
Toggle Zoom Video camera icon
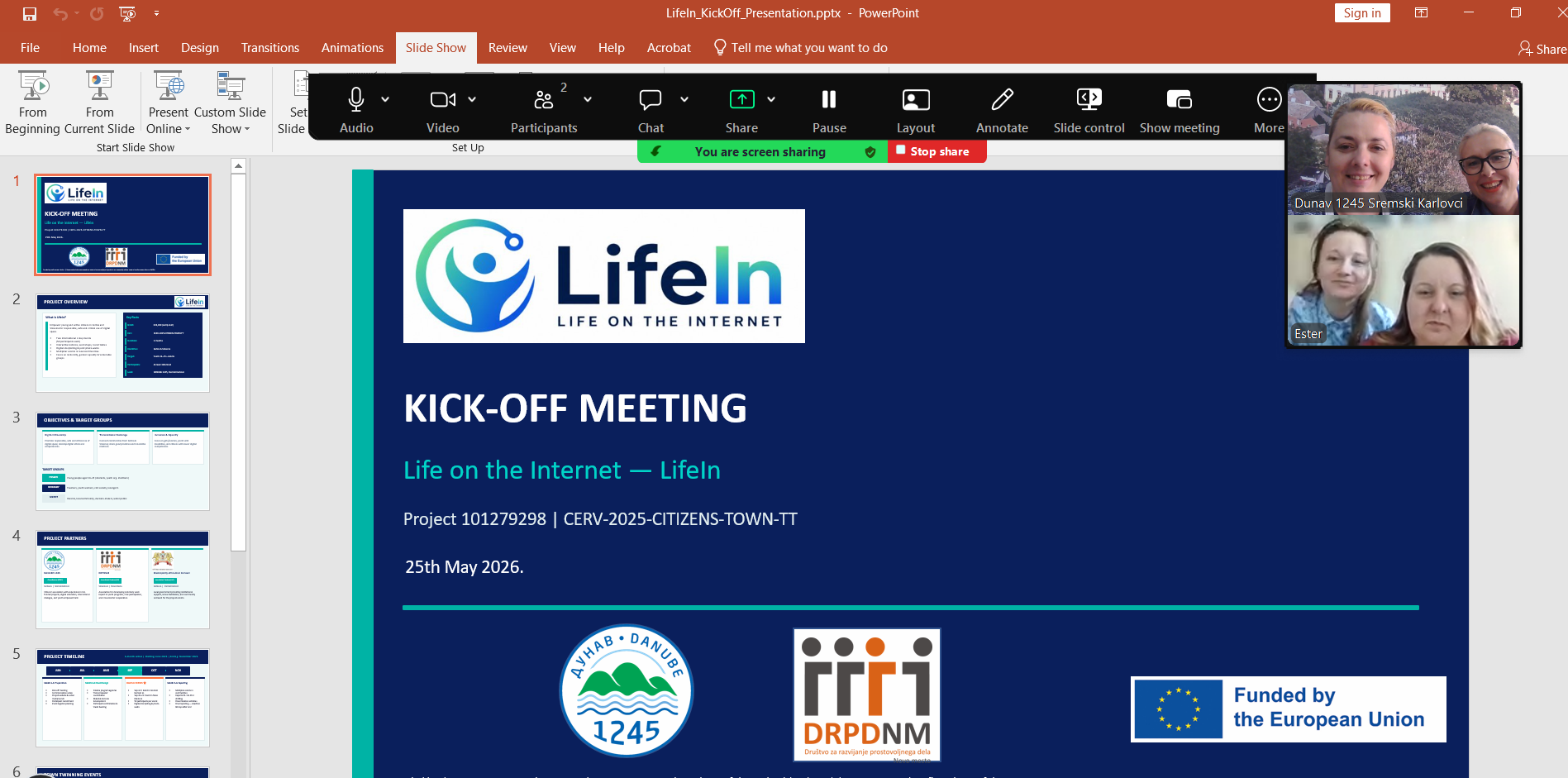[x=443, y=100]
